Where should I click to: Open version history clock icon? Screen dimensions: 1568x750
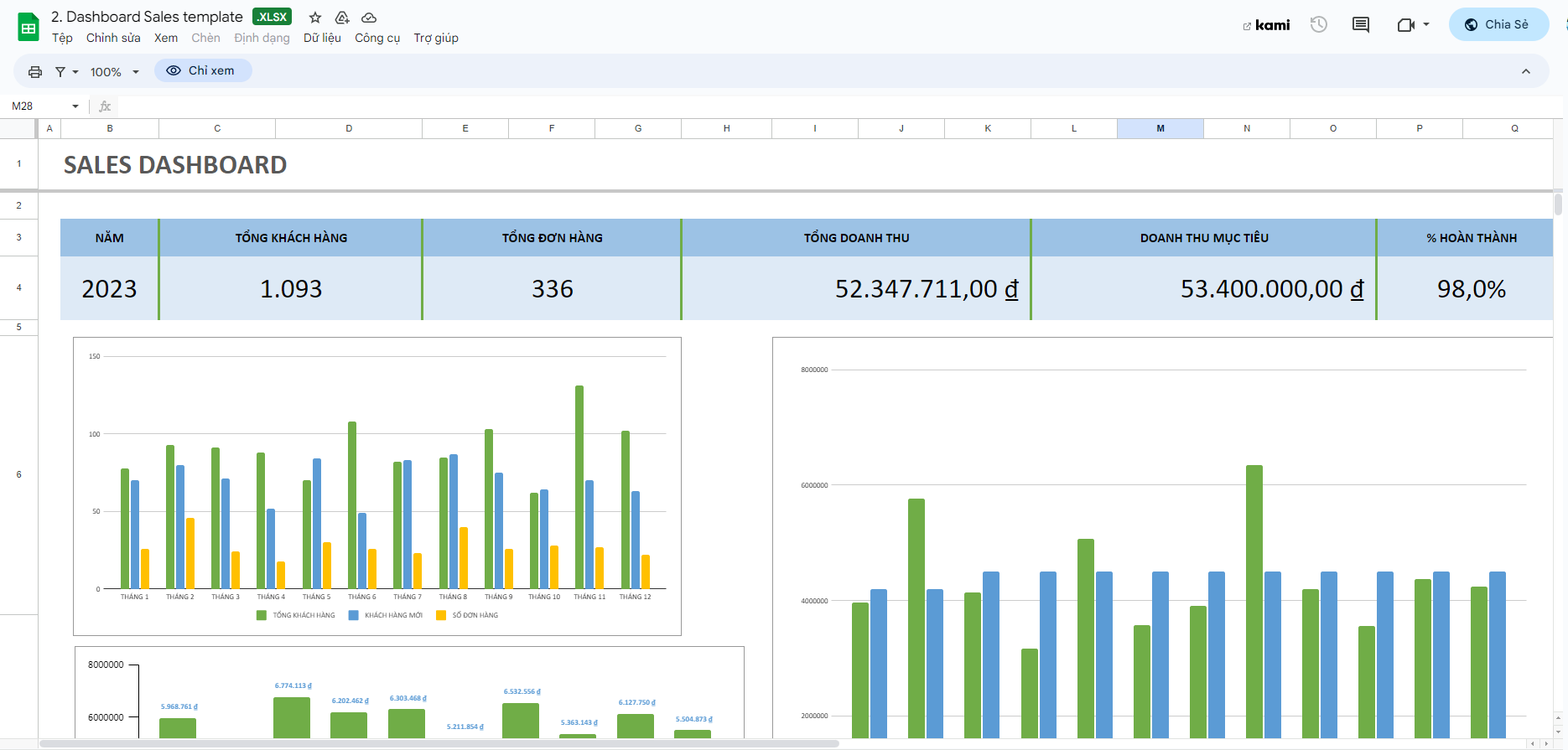pos(1319,24)
